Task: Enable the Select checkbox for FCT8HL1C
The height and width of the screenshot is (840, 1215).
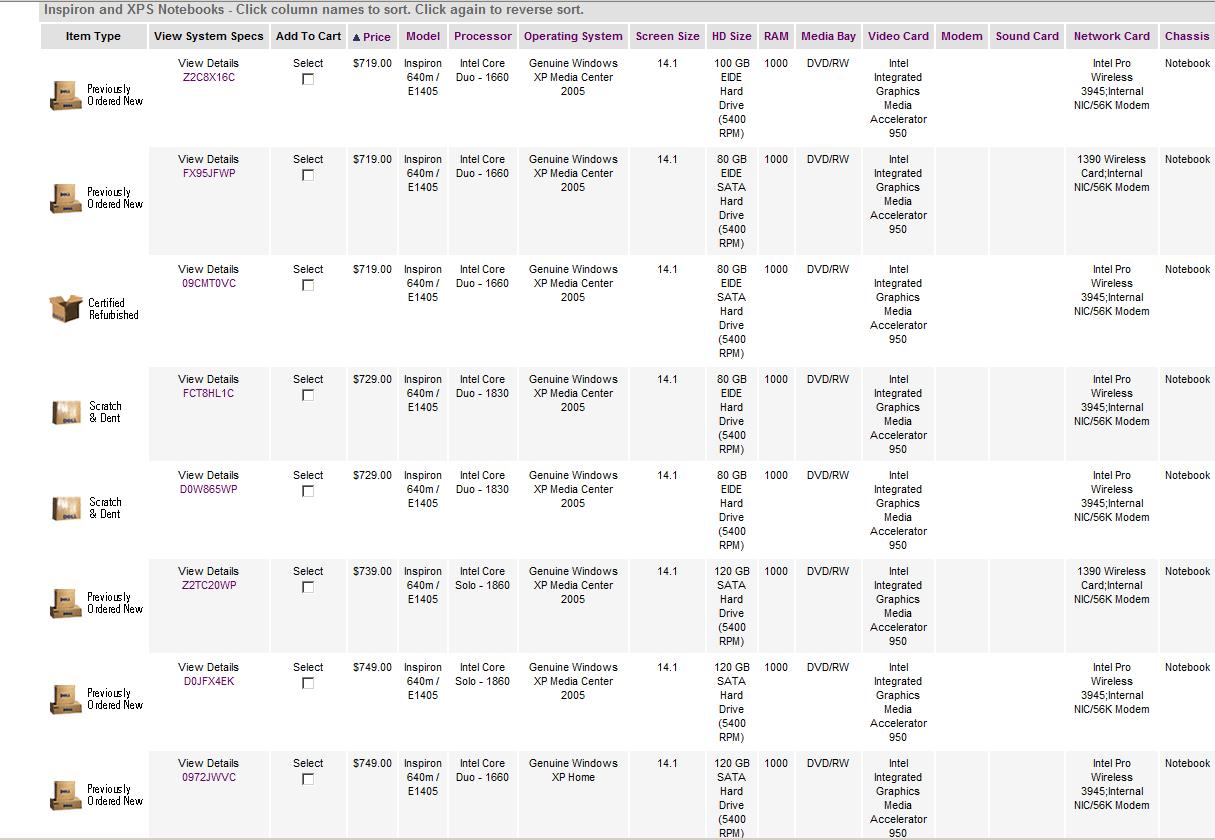Action: [308, 395]
